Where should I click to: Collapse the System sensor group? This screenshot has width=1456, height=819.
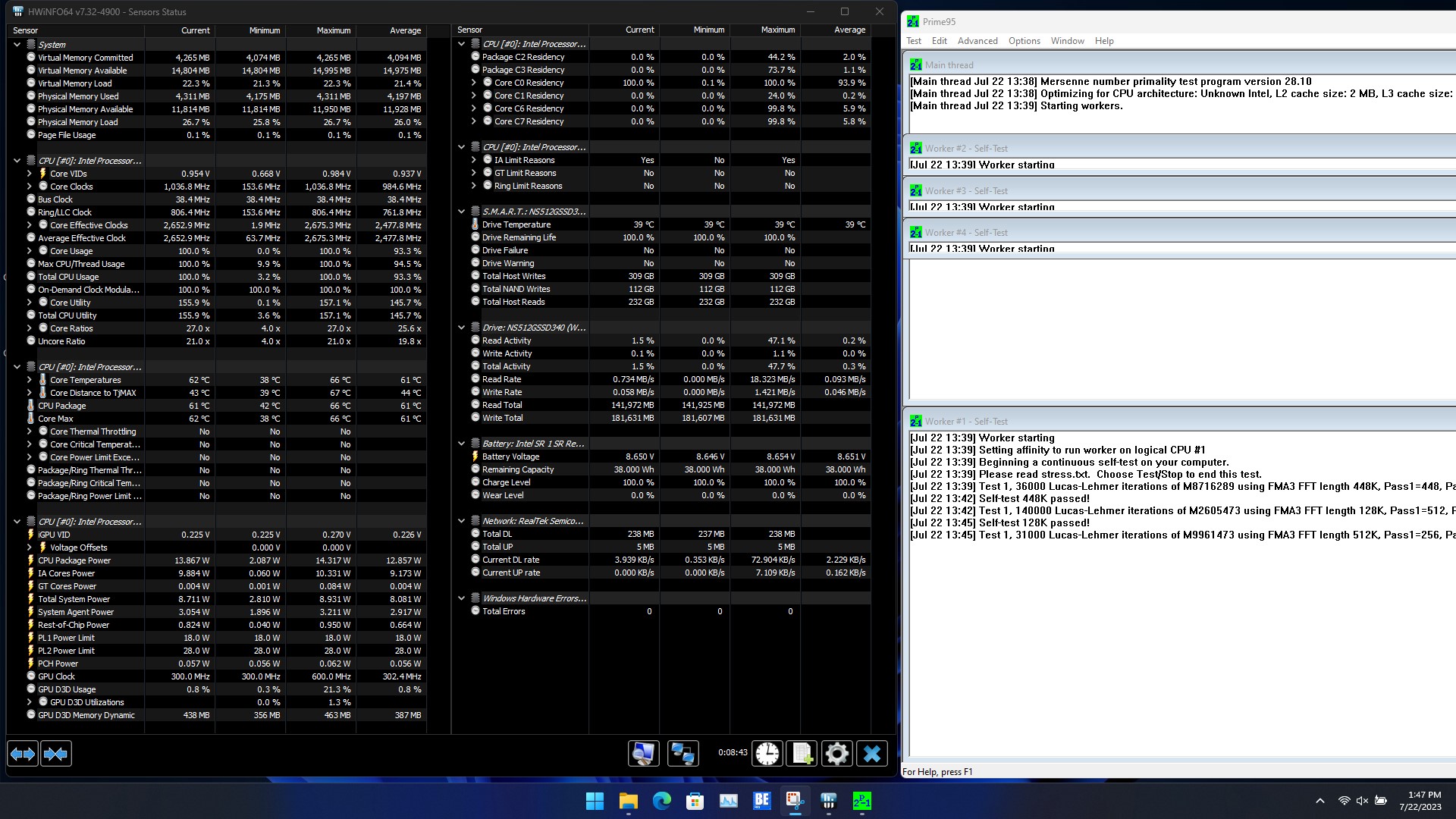click(x=17, y=45)
